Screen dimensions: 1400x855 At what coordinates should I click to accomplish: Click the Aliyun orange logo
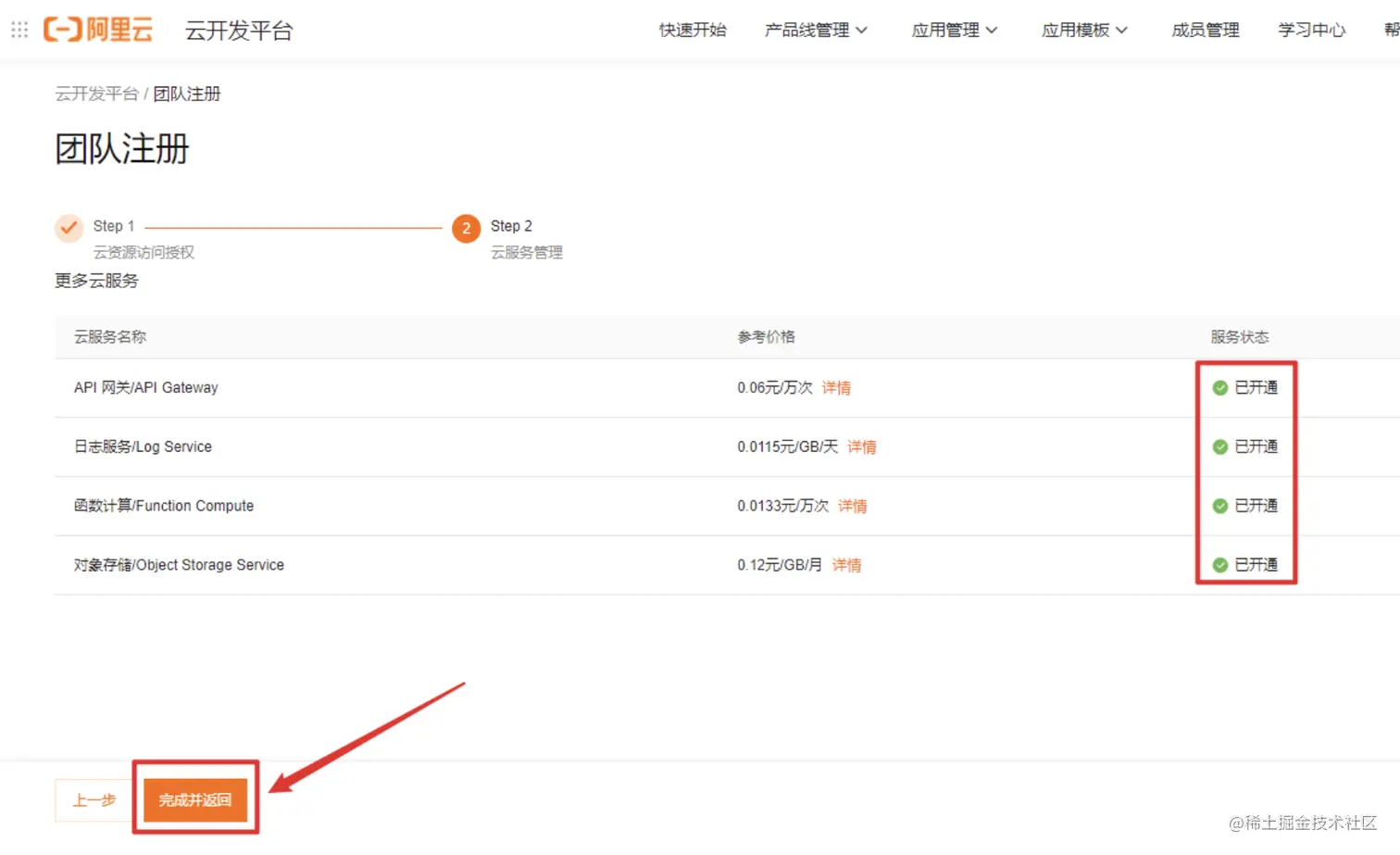98,29
